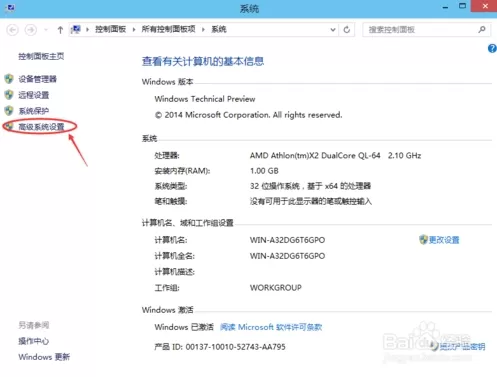The height and width of the screenshot is (377, 497).
Task: Select system type value 32 位操作系统
Action: click(275, 186)
